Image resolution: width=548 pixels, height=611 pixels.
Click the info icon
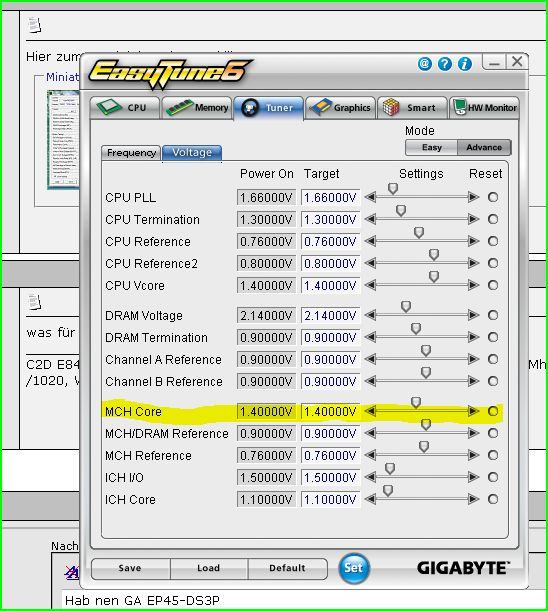pyautogui.click(x=465, y=64)
